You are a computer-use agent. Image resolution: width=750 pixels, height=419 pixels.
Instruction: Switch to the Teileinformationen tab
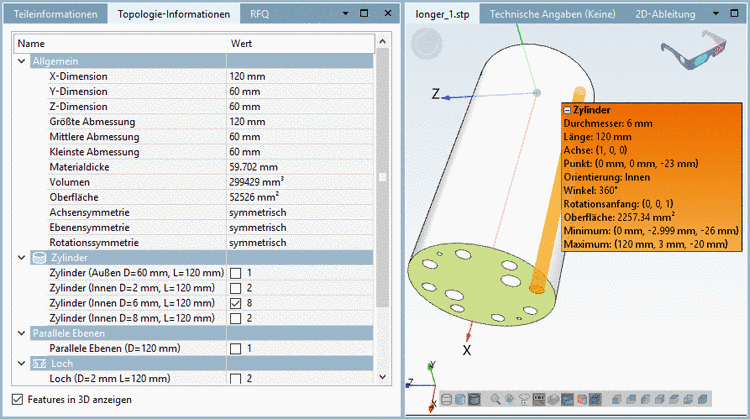point(55,15)
